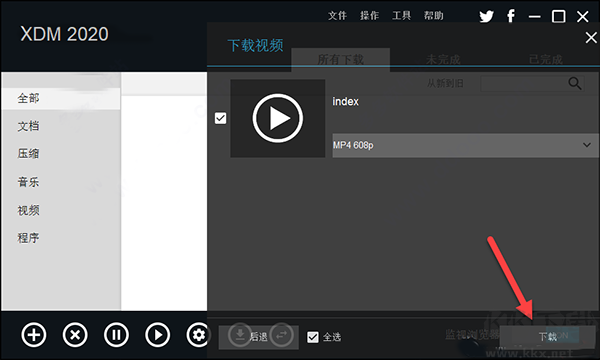The height and width of the screenshot is (360, 600).
Task: Click the 下载 download button
Action: click(x=548, y=337)
